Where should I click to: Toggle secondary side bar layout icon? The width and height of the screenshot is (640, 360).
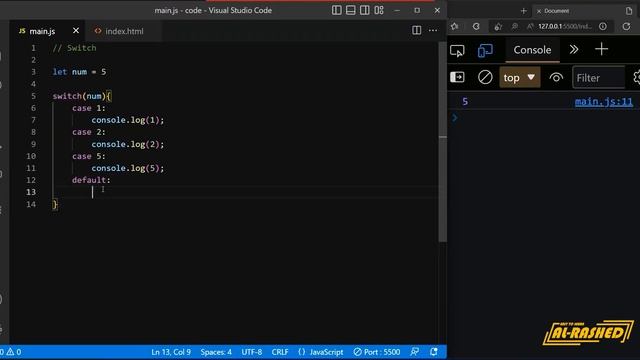(x=364, y=10)
